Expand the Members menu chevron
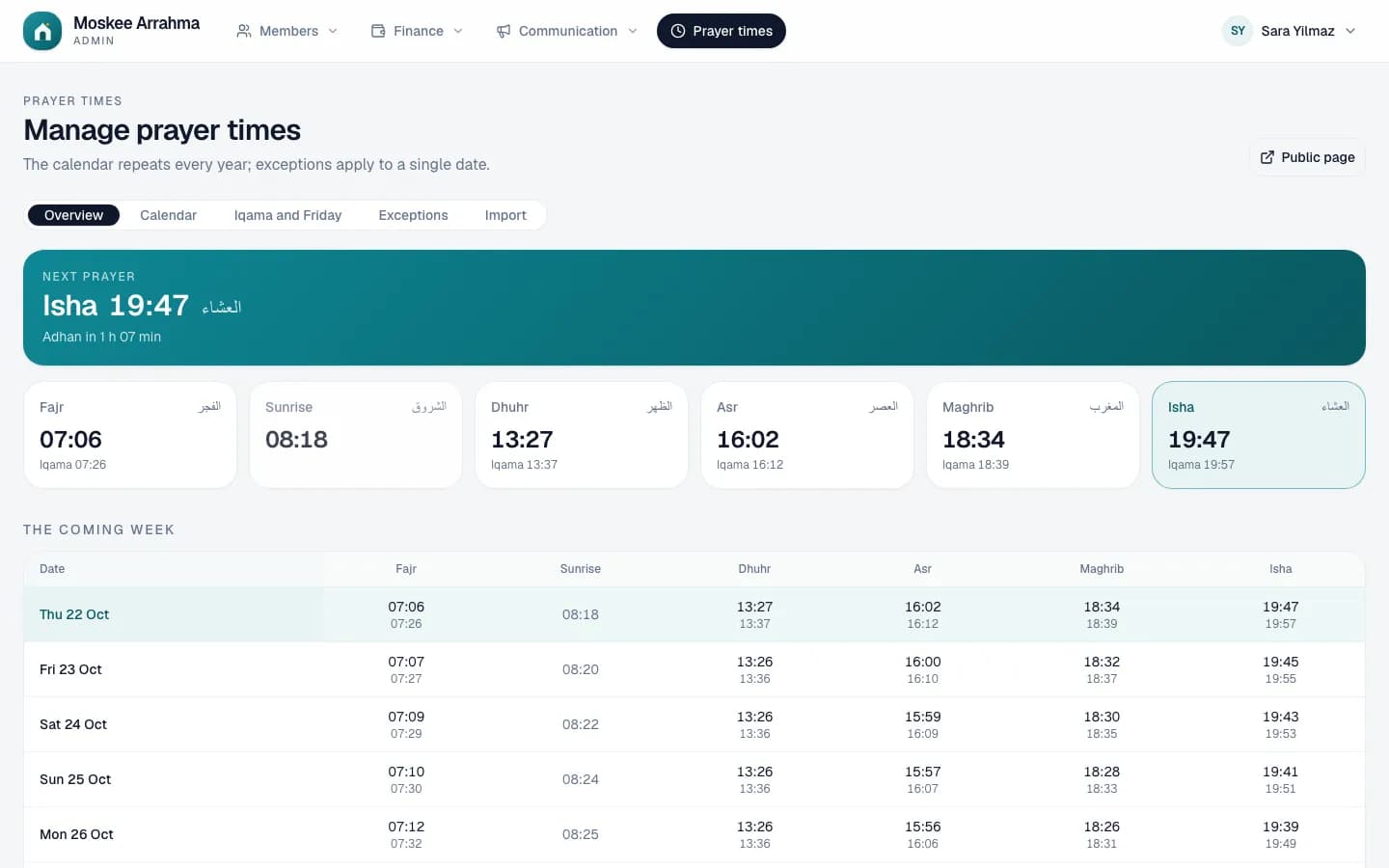 click(x=333, y=31)
